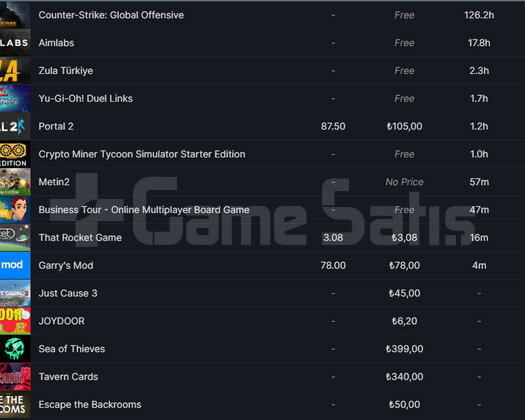Image resolution: width=525 pixels, height=420 pixels.
Task: Select the Zula Türkiye game icon
Action: [15, 71]
